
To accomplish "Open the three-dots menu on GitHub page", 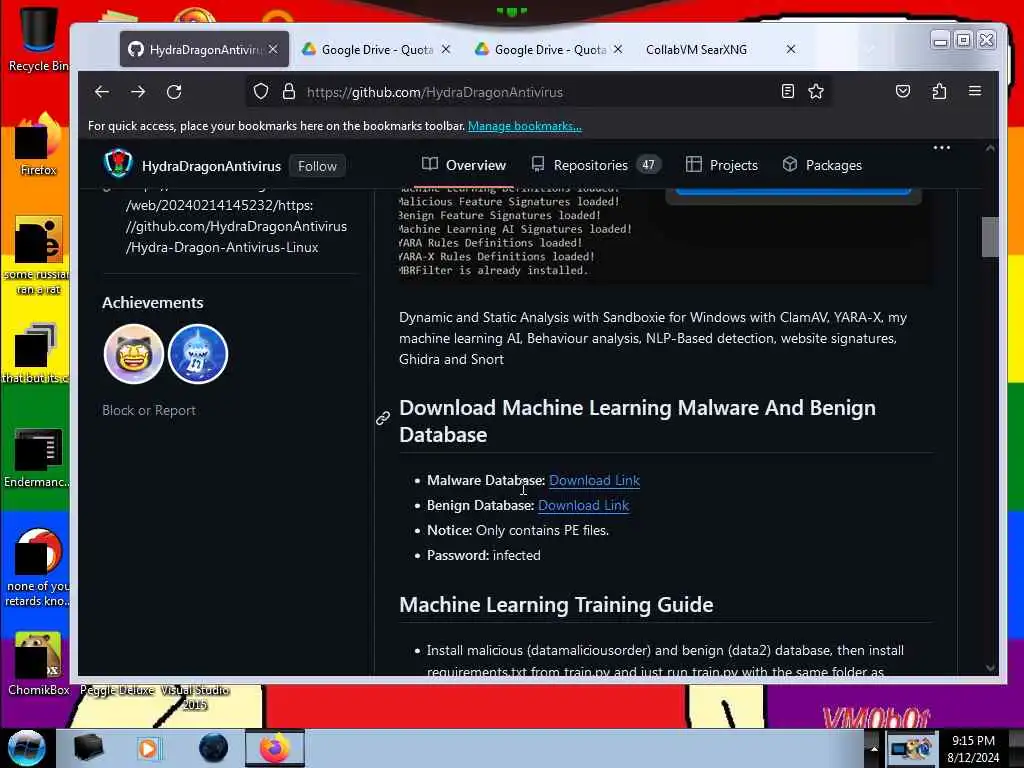I will 942,148.
